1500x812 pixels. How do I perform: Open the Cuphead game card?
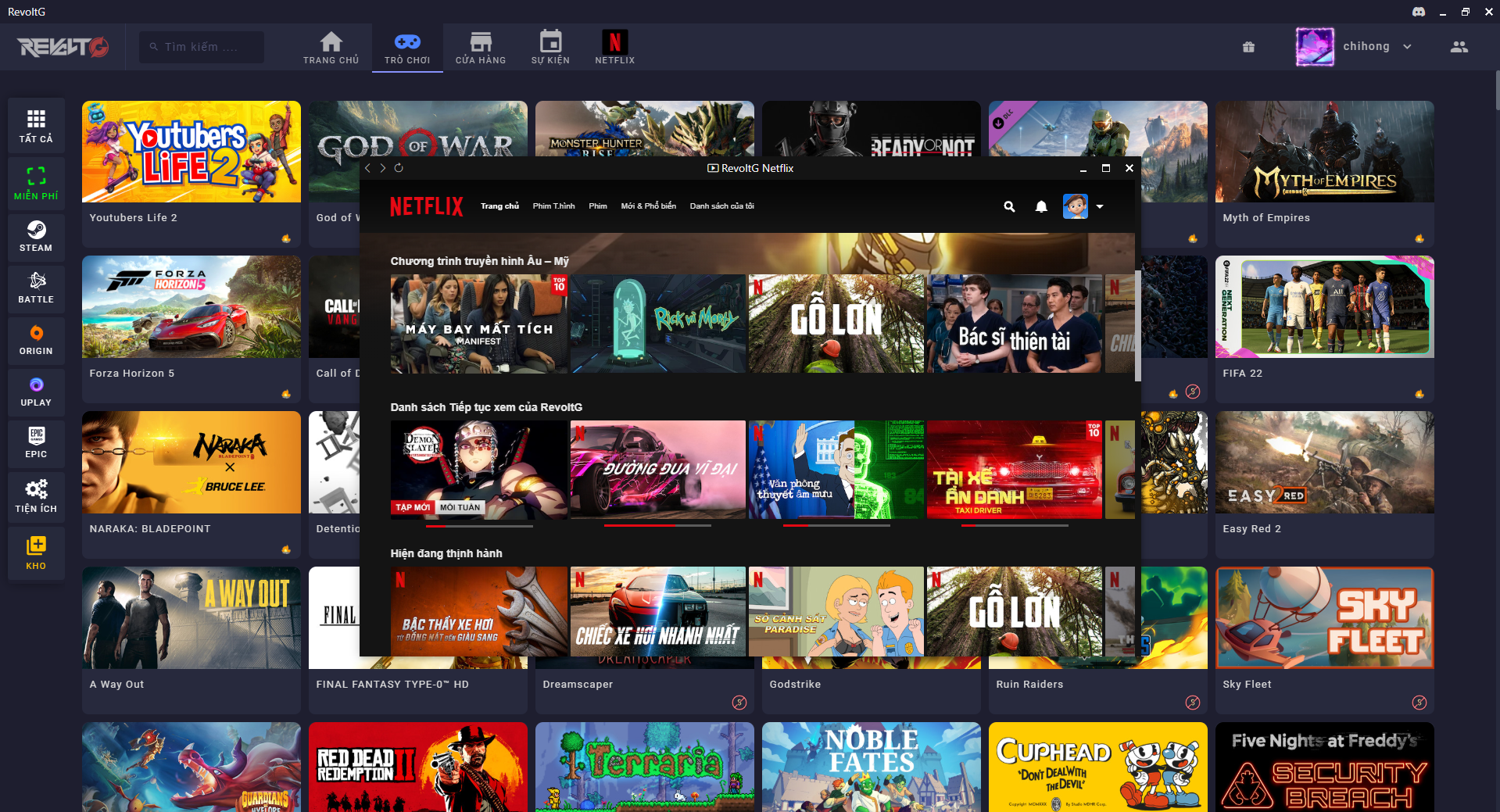(x=1098, y=767)
